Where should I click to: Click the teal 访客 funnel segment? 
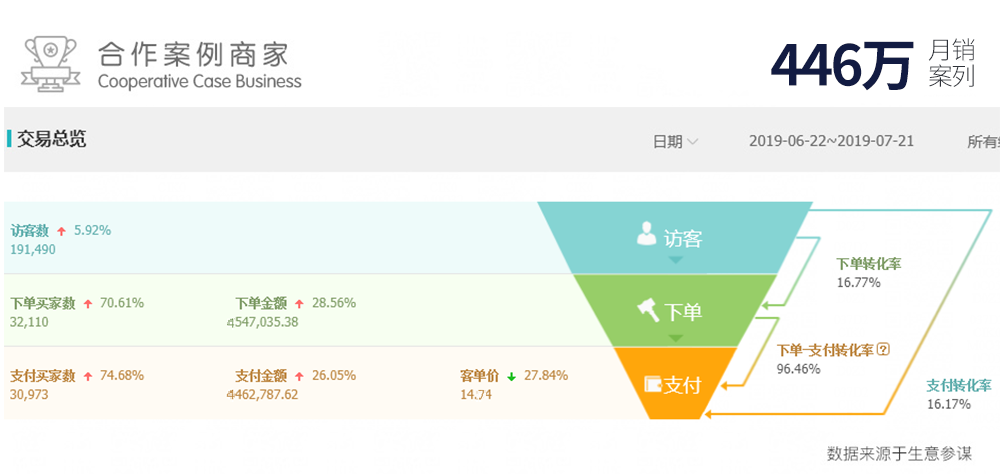[675, 238]
